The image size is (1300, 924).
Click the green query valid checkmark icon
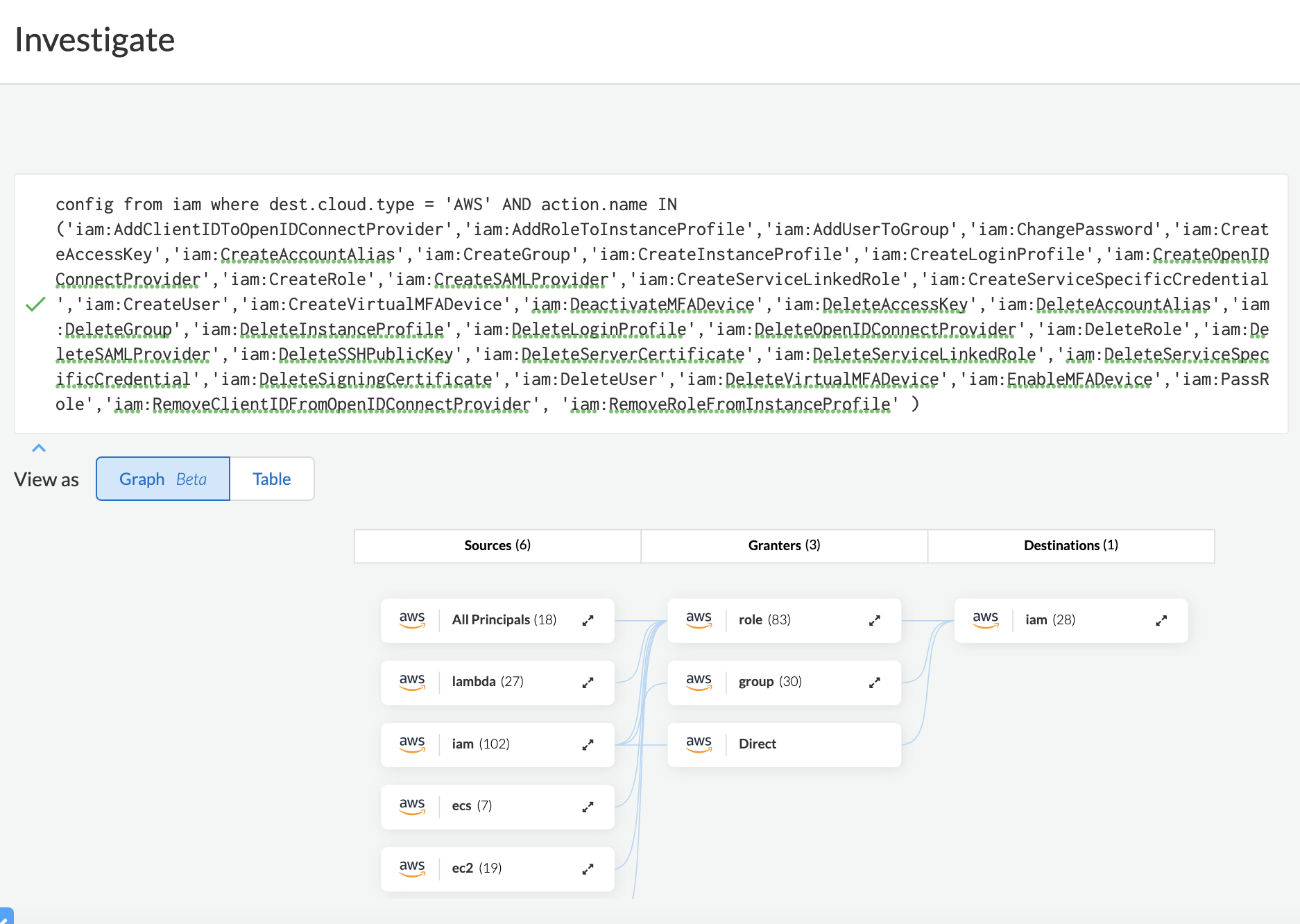(35, 305)
